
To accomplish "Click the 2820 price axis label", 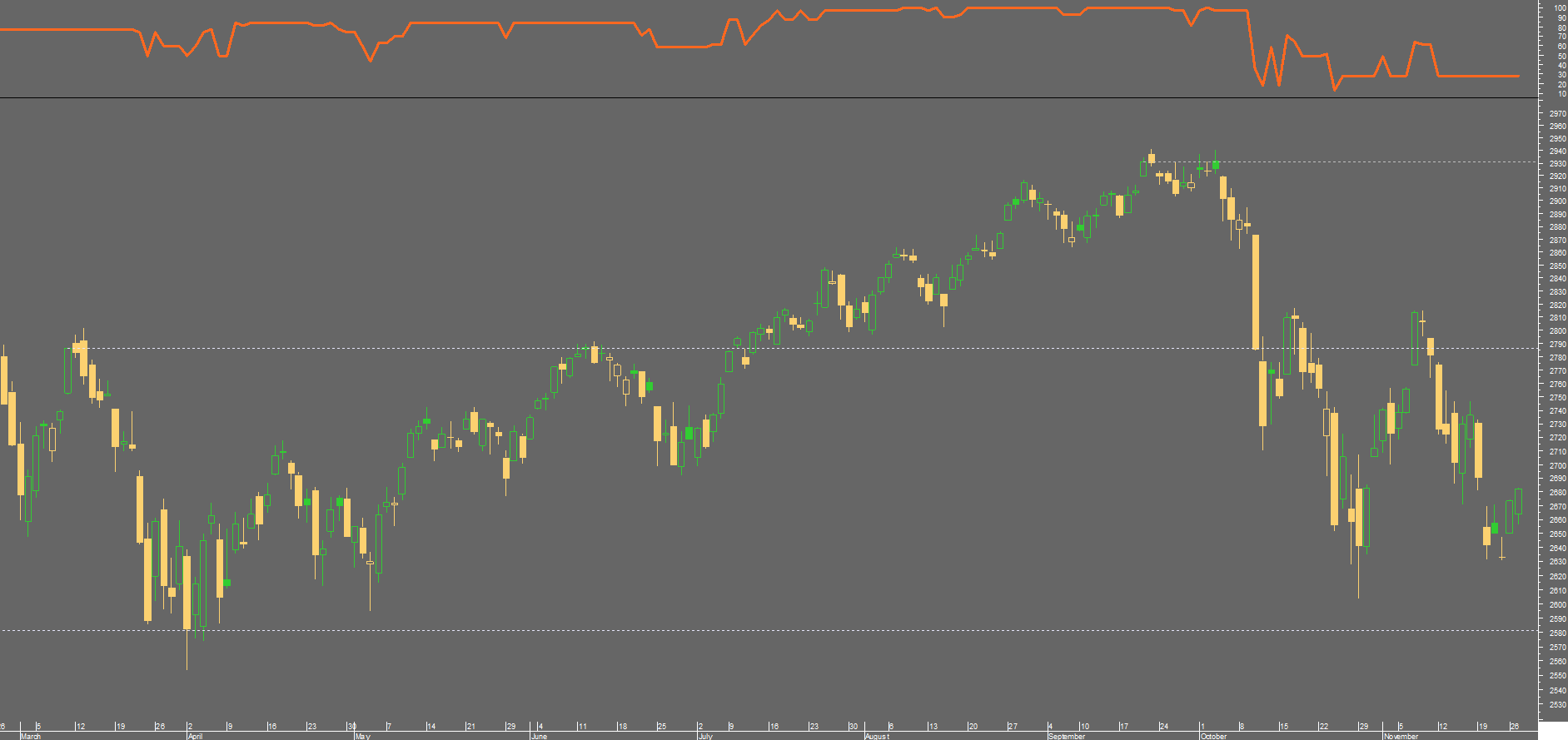I will pyautogui.click(x=1557, y=305).
